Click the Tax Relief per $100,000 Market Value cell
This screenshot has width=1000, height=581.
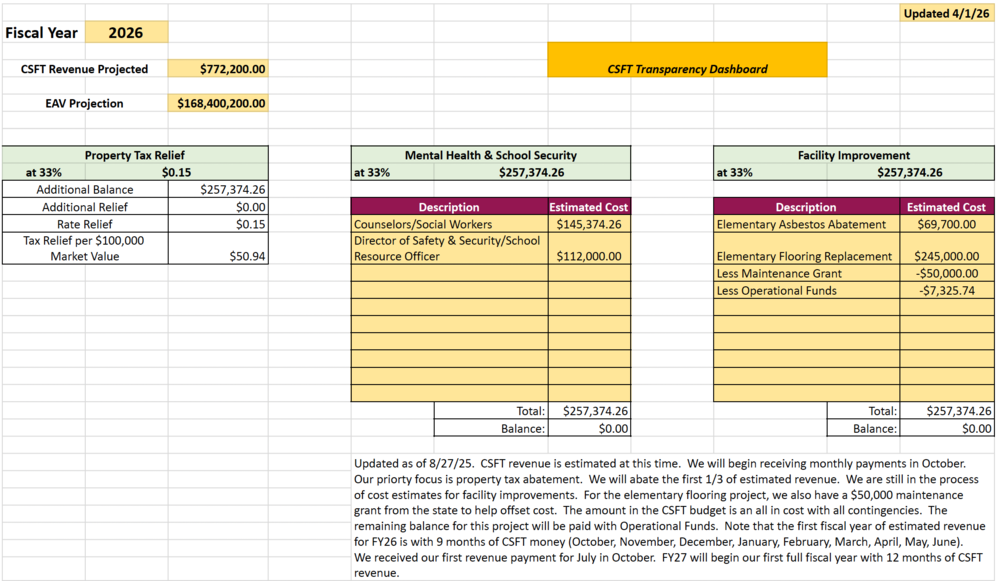coord(84,247)
